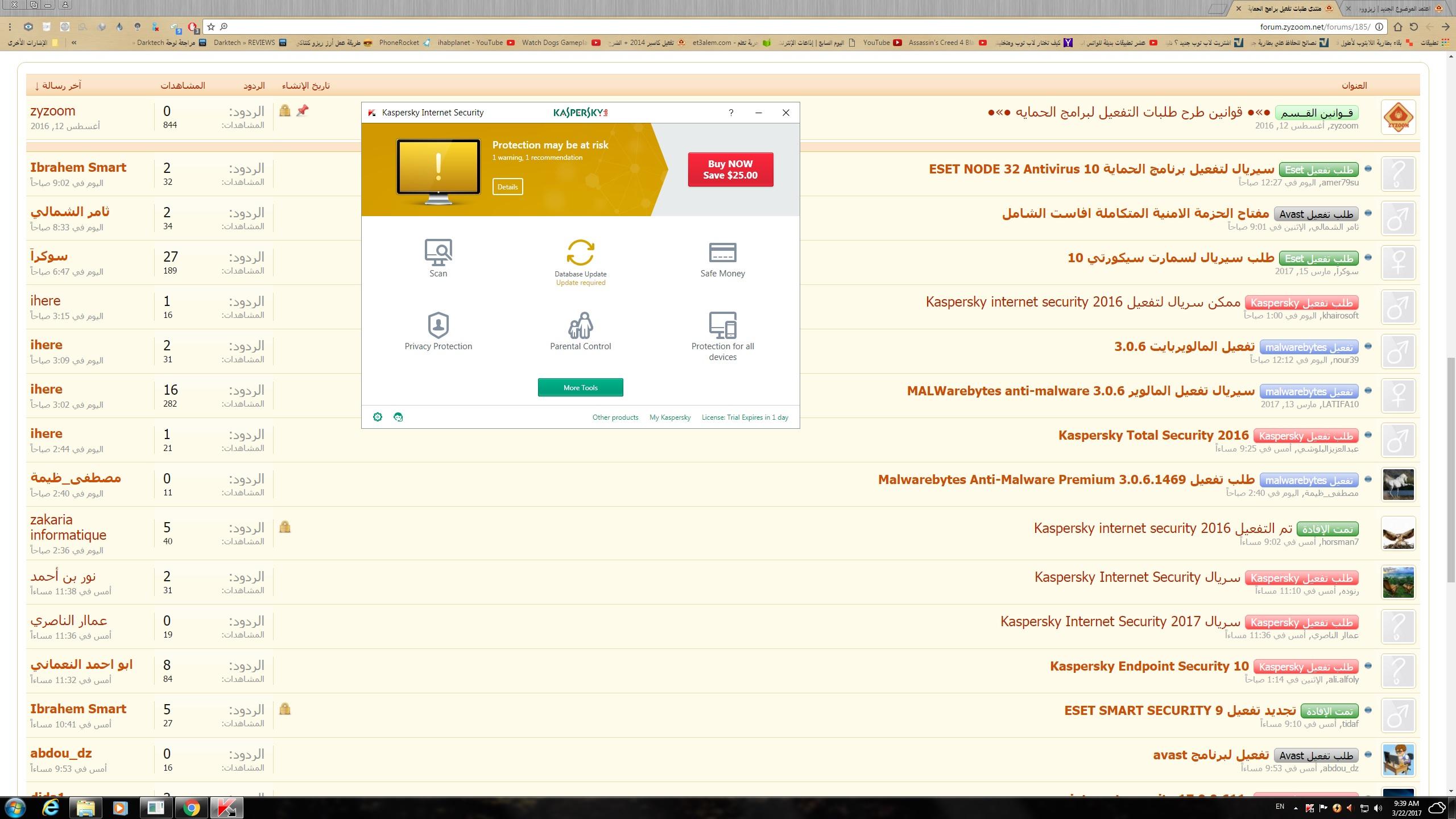Open Watch Dogs Gameplay bookmark
The width and height of the screenshot is (1456, 819).
561,43
